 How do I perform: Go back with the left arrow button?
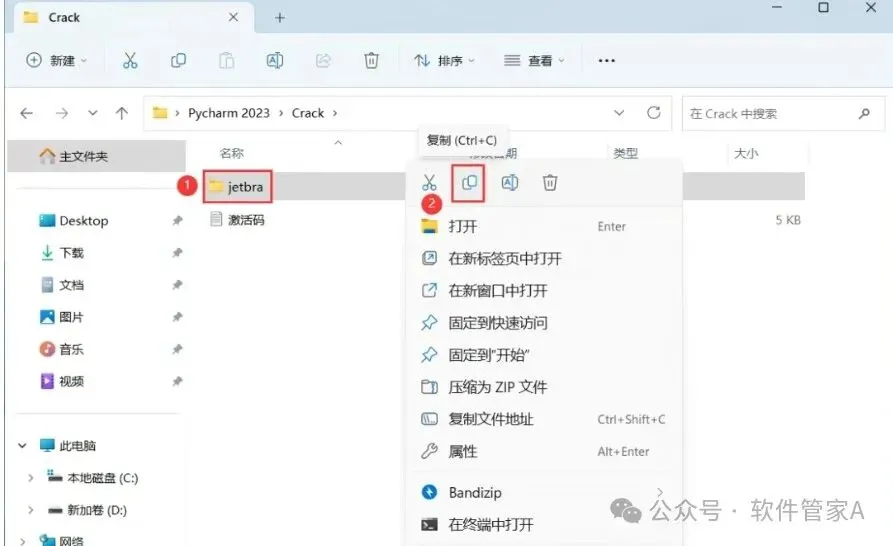tap(26, 113)
